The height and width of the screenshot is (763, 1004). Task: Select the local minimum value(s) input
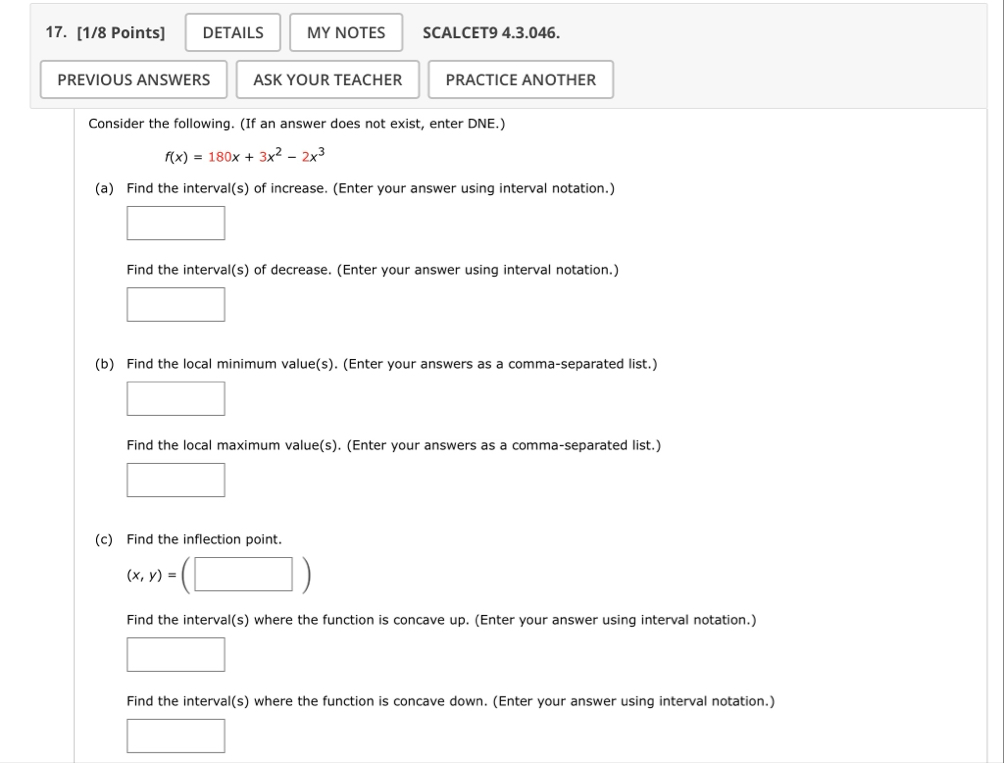tap(175, 398)
